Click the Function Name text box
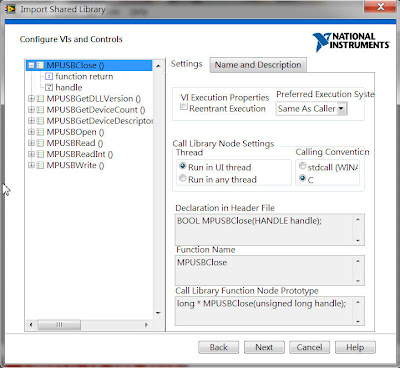 click(x=270, y=270)
